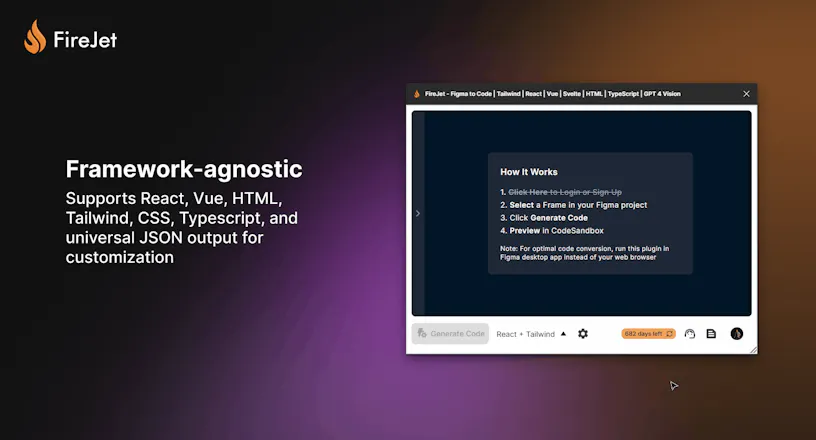Click the user profile avatar

736,334
